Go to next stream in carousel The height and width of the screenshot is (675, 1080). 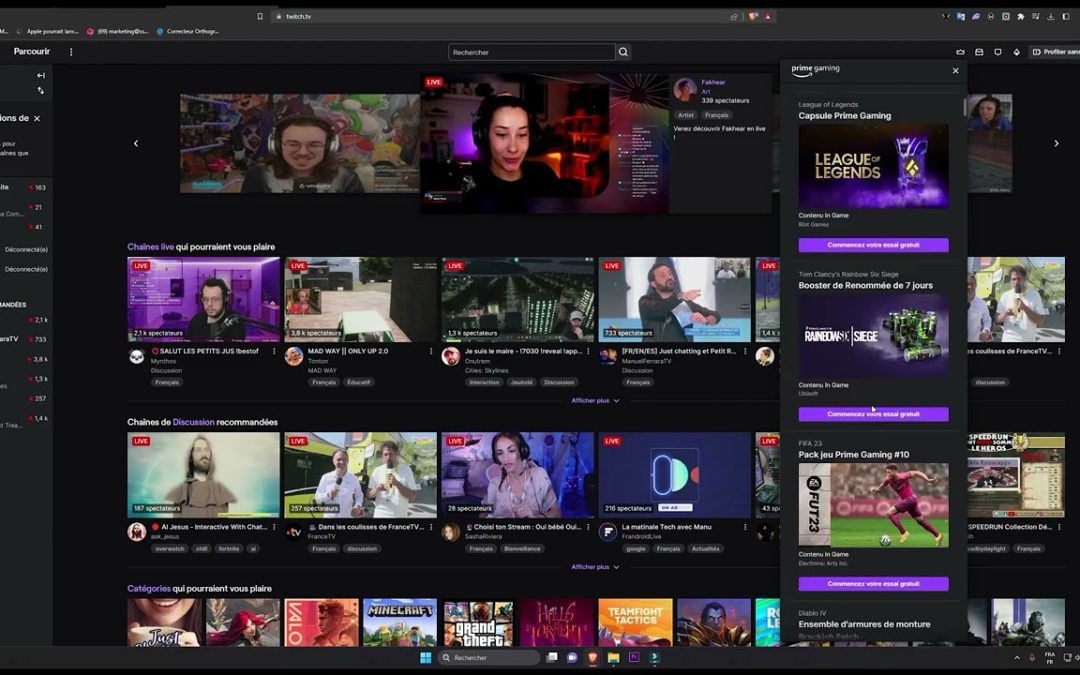click(x=1057, y=143)
